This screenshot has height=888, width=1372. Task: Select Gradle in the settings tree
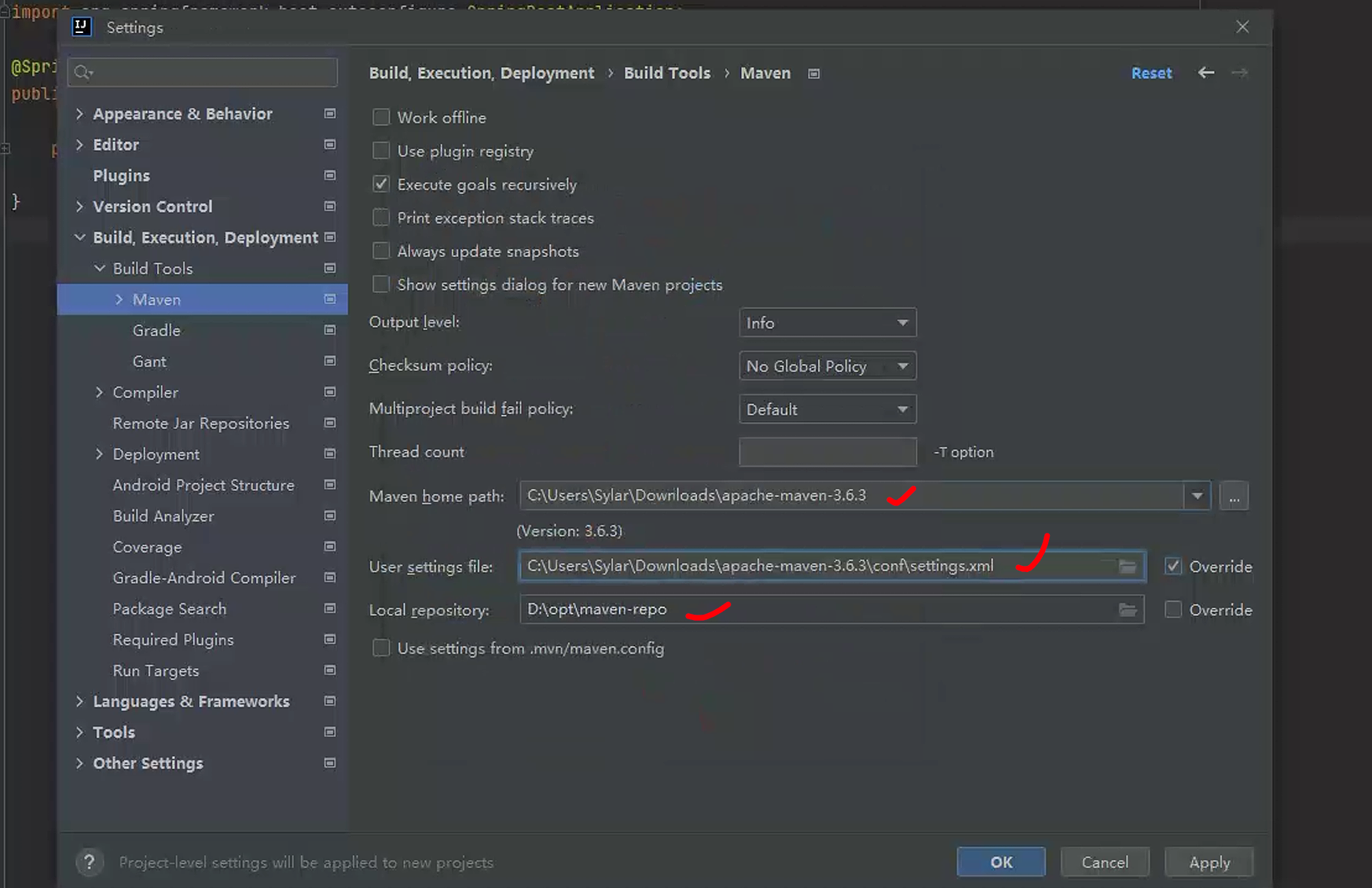[x=156, y=330]
